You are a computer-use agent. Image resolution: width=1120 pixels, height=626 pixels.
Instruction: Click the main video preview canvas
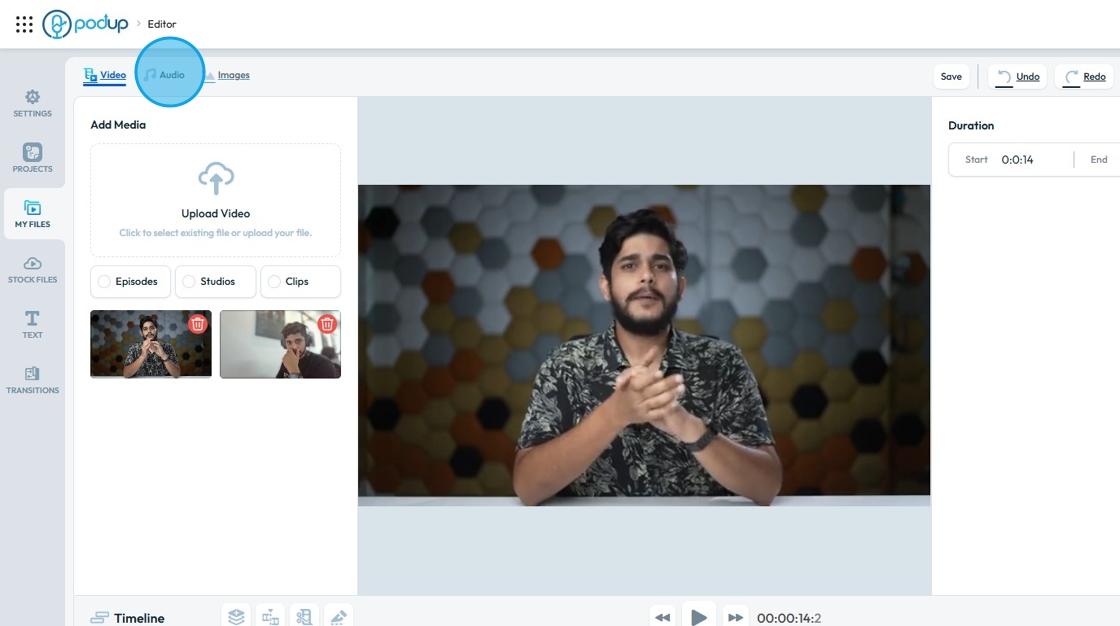pyautogui.click(x=644, y=346)
